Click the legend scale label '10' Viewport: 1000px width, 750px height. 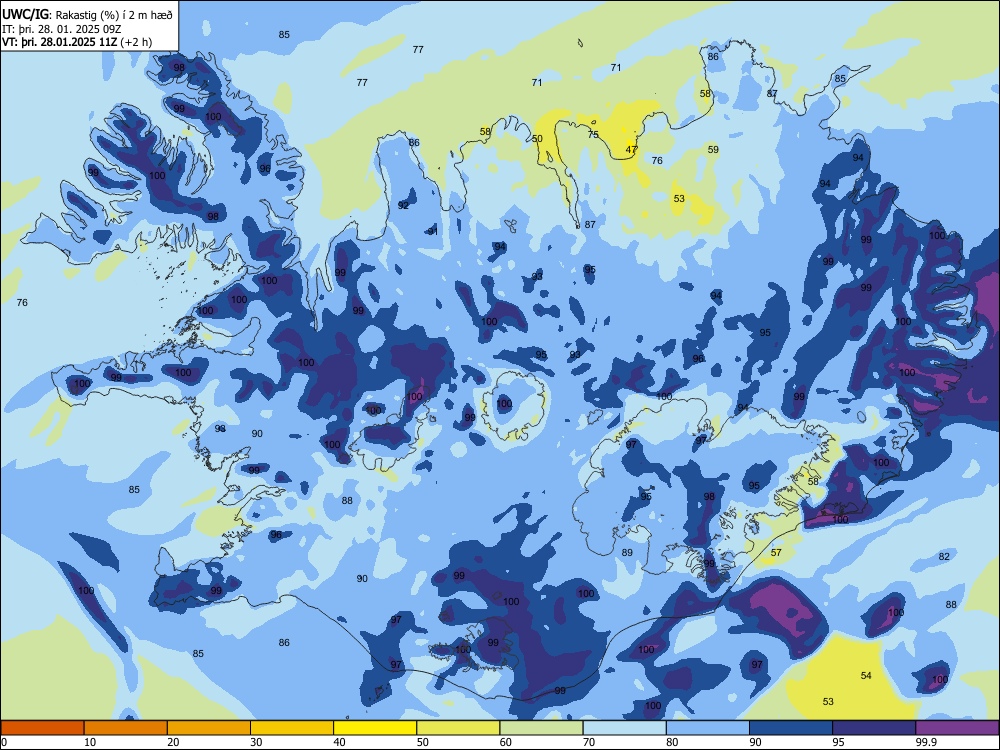click(x=90, y=742)
